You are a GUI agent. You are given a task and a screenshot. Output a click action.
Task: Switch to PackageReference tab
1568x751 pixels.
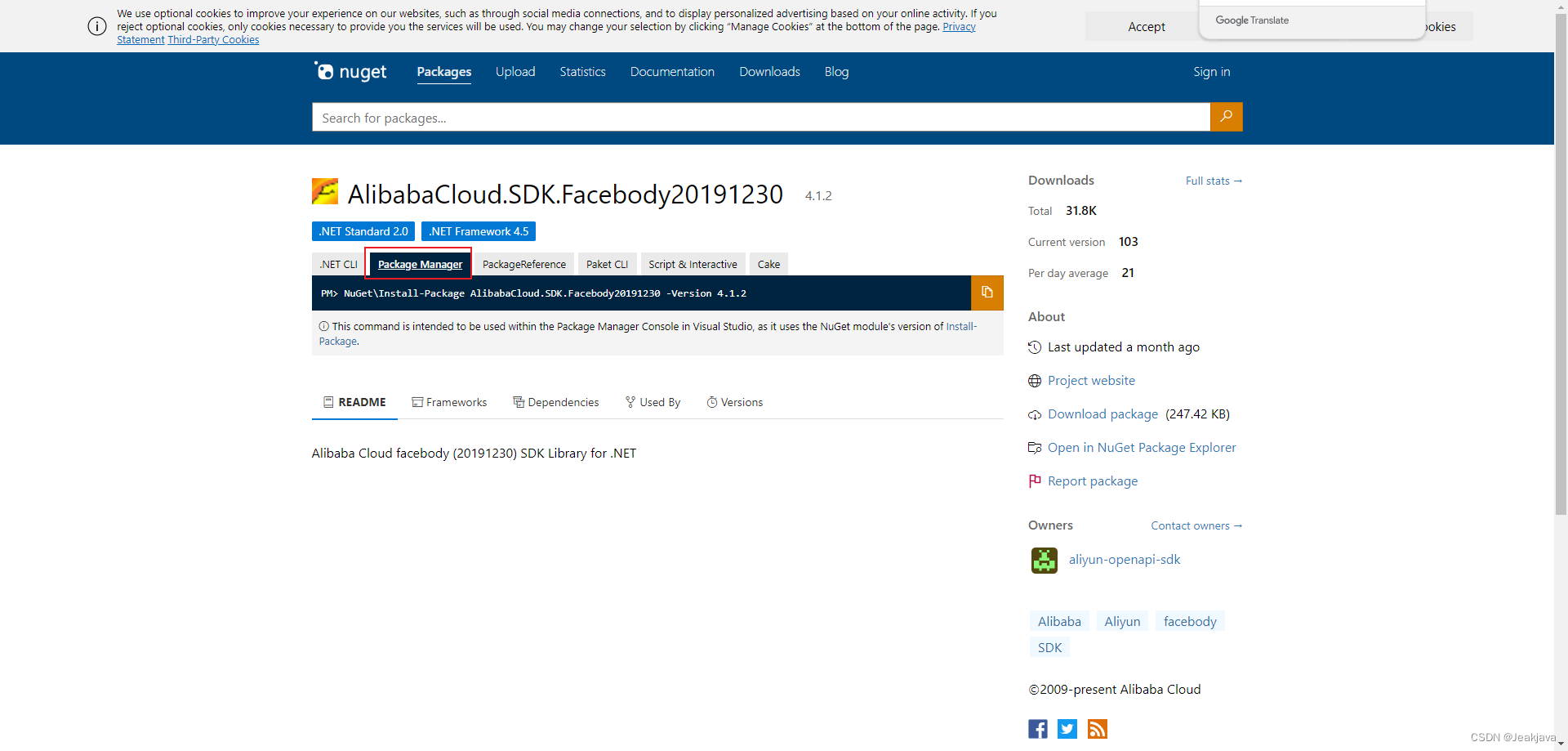[523, 264]
